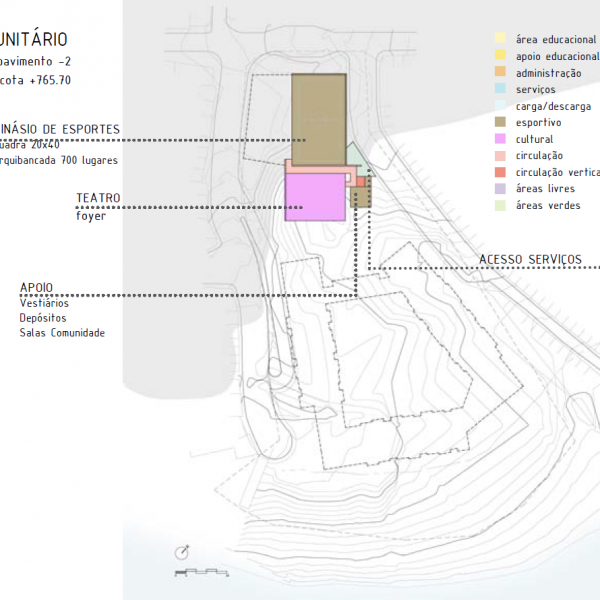Select the cultural legend swatch
Screen dimensions: 600x600
(500, 139)
